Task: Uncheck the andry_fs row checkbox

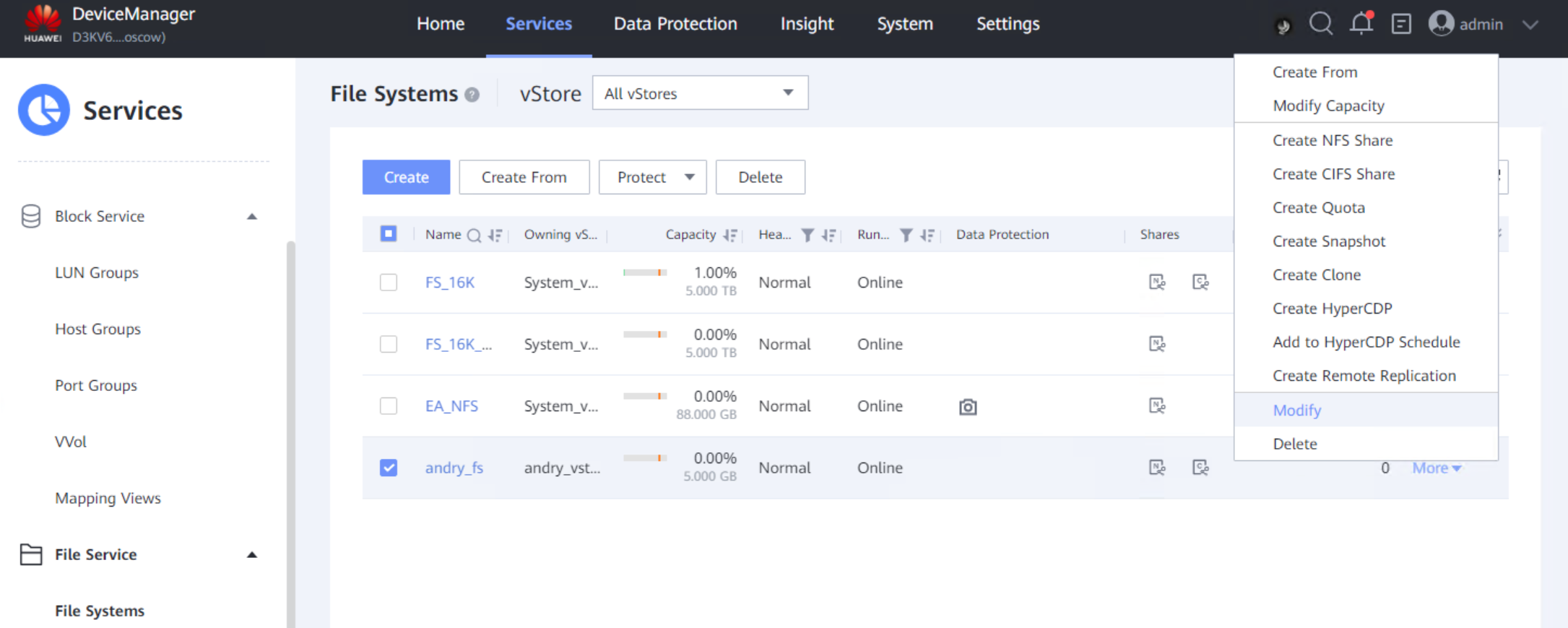Action: (389, 468)
